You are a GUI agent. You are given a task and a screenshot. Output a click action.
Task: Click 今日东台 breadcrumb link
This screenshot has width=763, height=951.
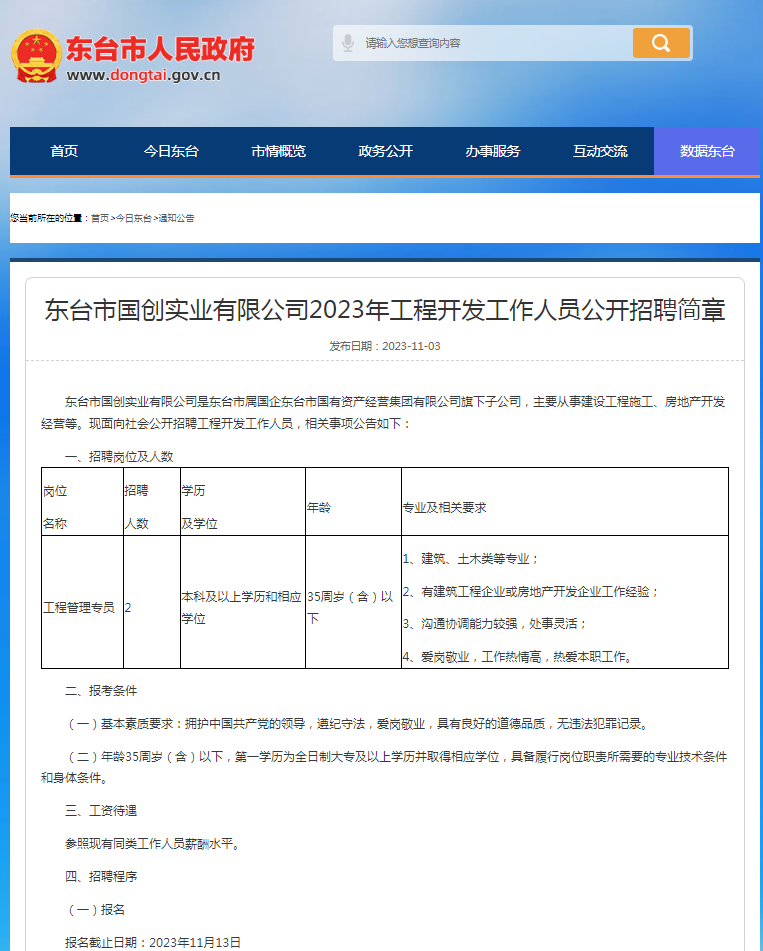coord(134,218)
